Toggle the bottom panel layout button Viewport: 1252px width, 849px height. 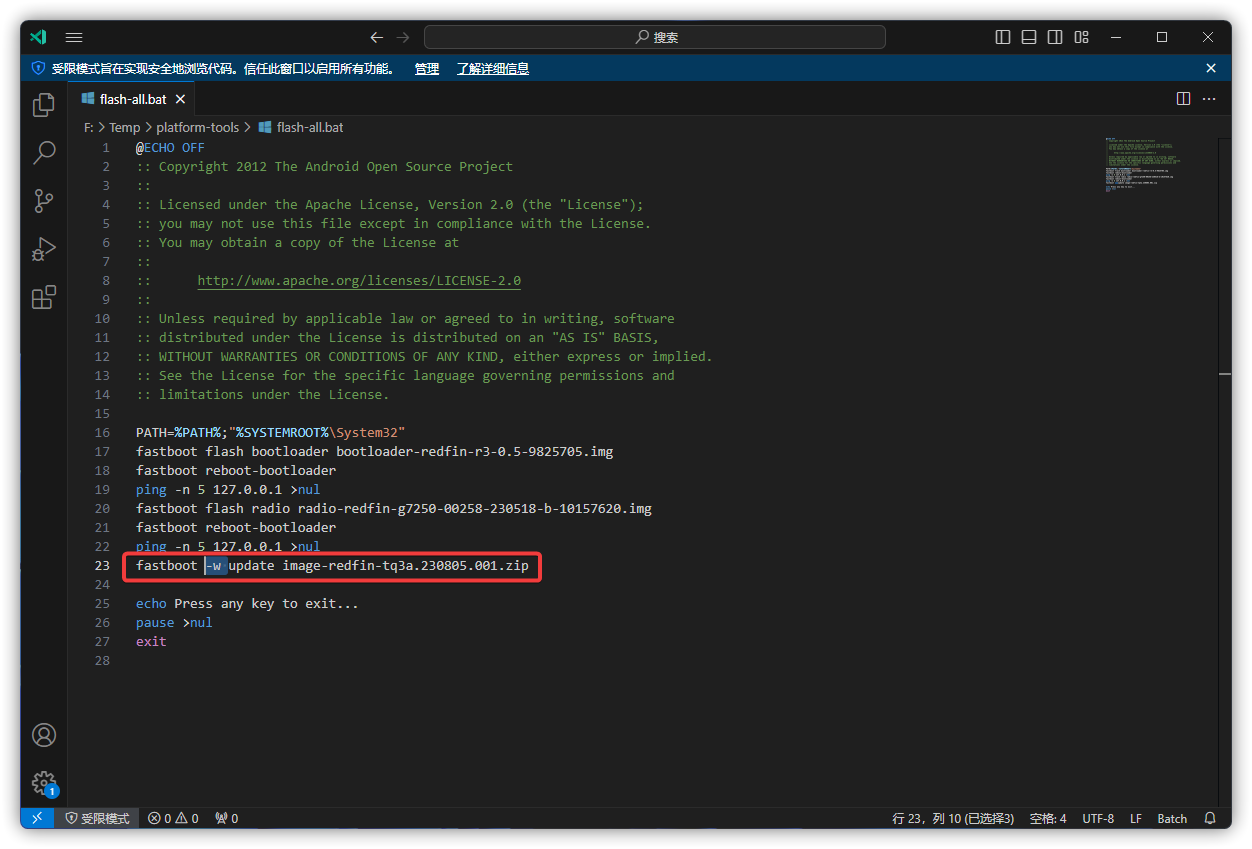(x=1029, y=37)
